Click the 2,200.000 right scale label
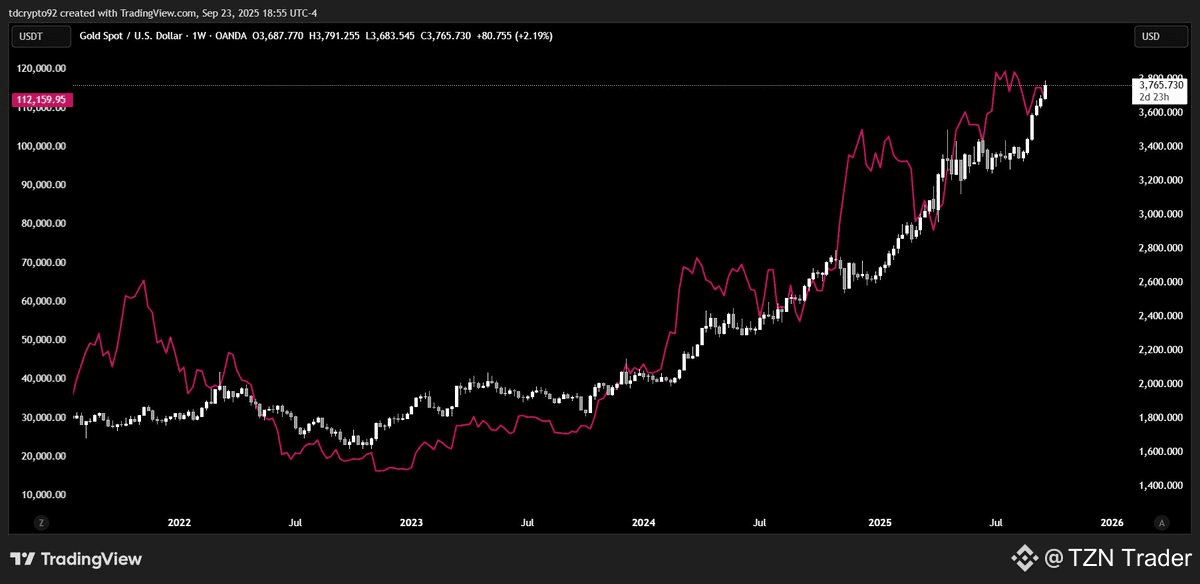Screen dimensions: 1200x584 [x=1161, y=351]
